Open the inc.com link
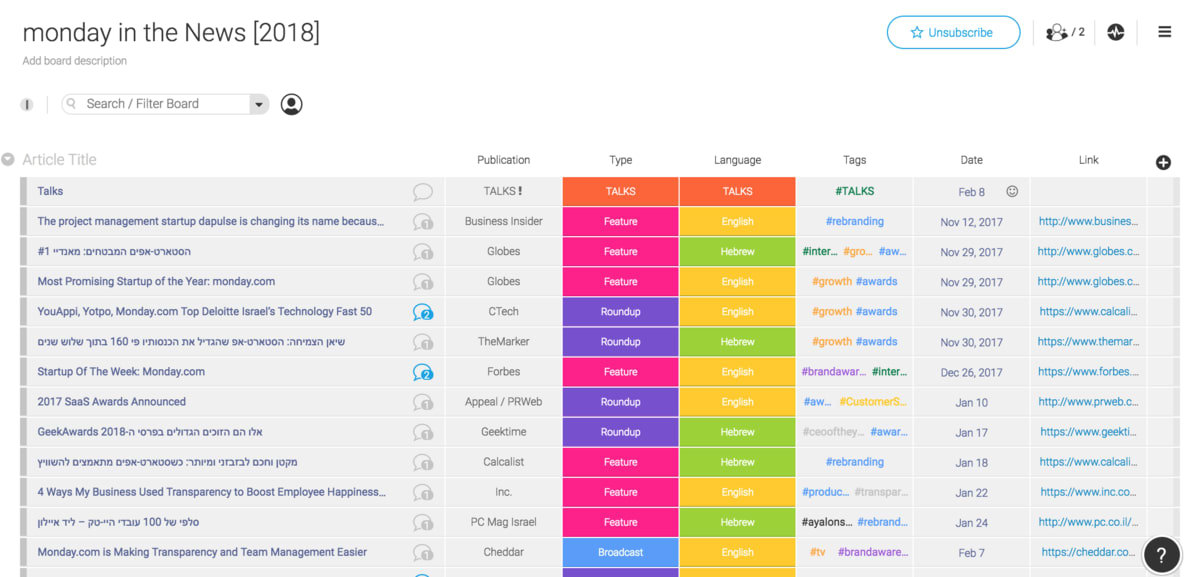Screen dimensions: 1200x577 [x=1088, y=492]
